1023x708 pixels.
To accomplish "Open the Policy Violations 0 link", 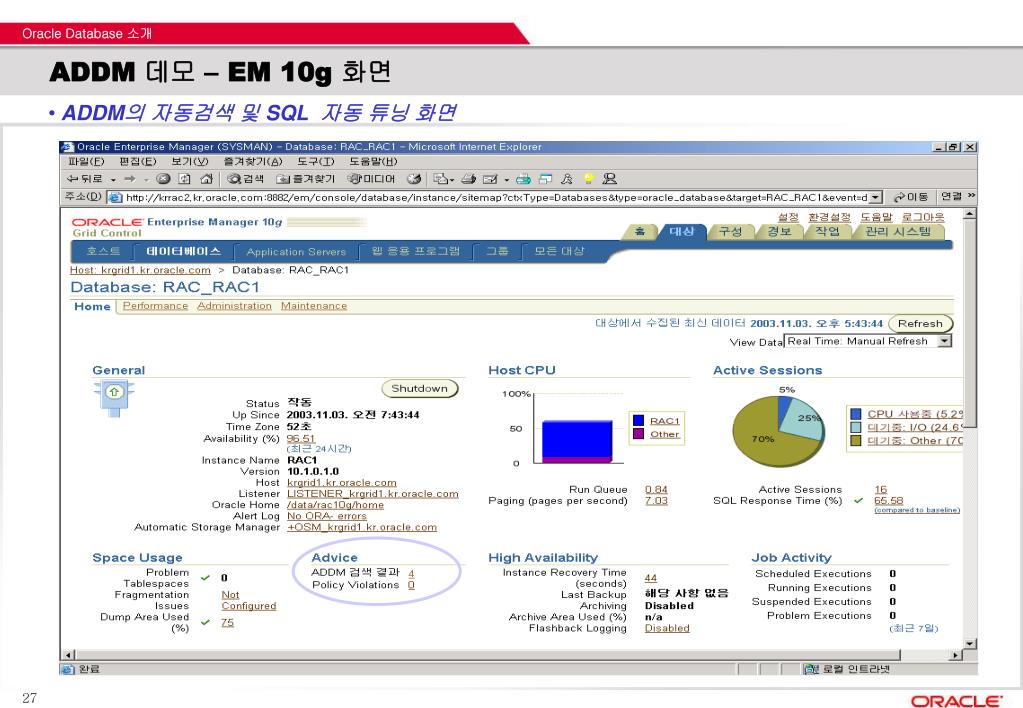I will (411, 585).
